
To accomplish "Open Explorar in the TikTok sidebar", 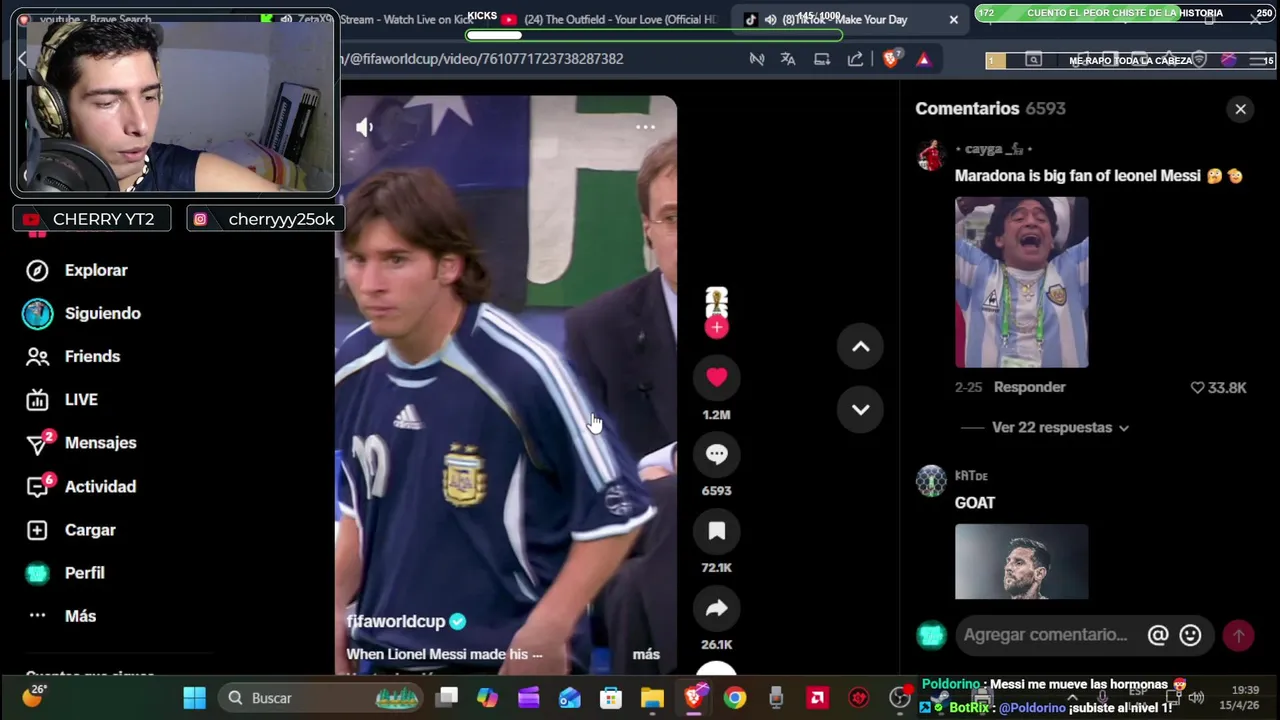I will click(x=96, y=270).
